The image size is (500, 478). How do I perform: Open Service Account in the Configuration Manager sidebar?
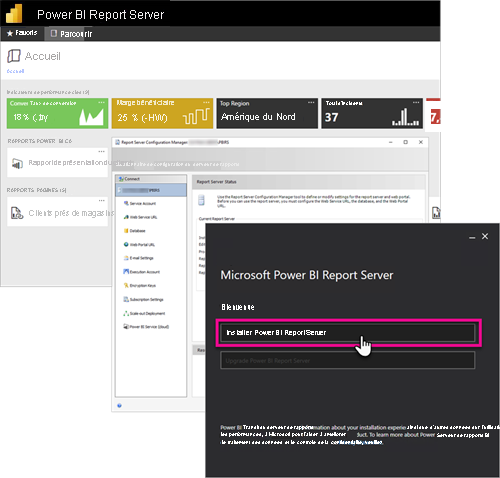pos(140,203)
